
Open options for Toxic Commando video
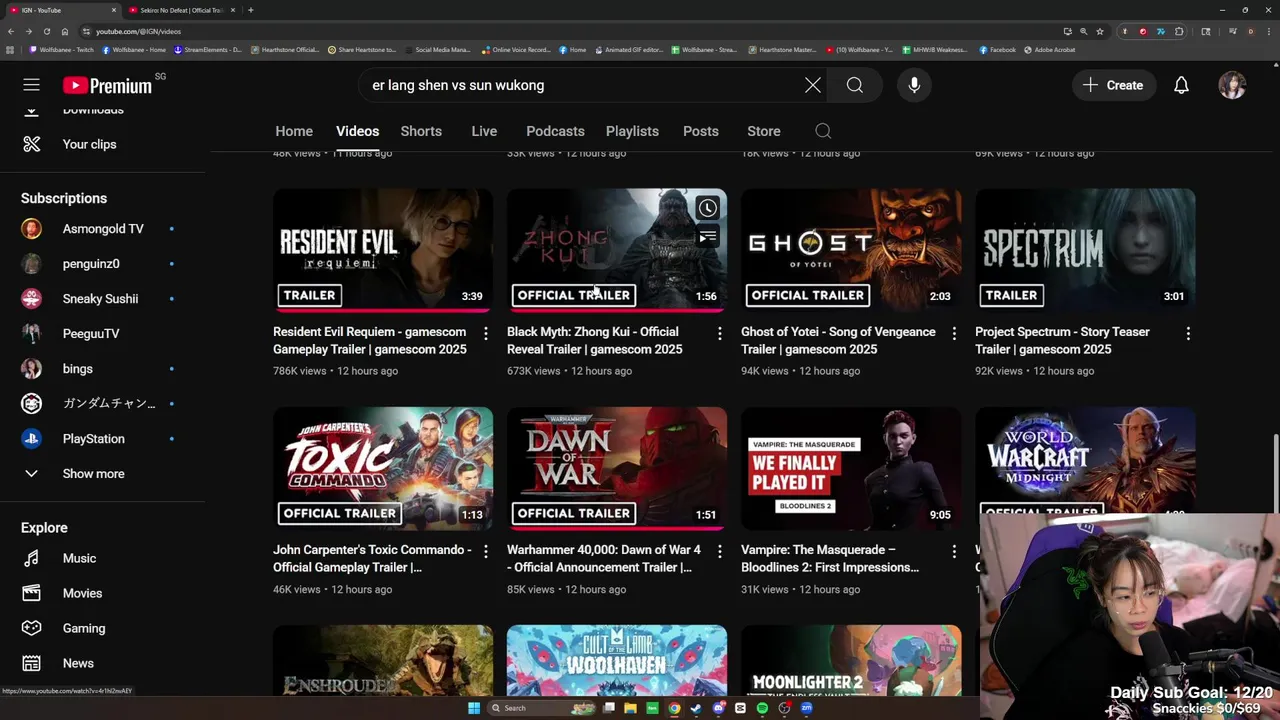click(x=486, y=551)
